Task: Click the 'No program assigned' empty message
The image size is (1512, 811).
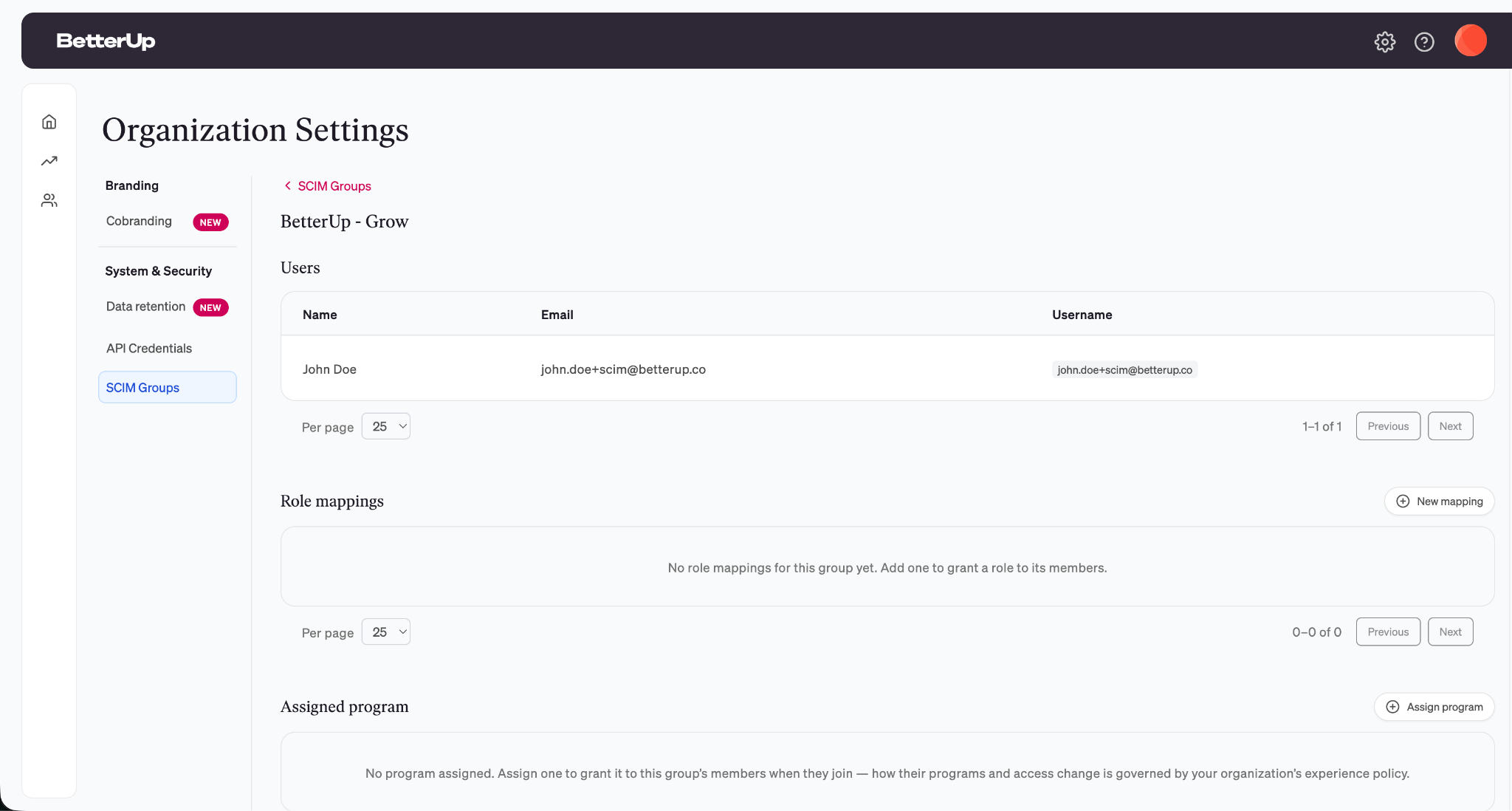Action: [887, 773]
